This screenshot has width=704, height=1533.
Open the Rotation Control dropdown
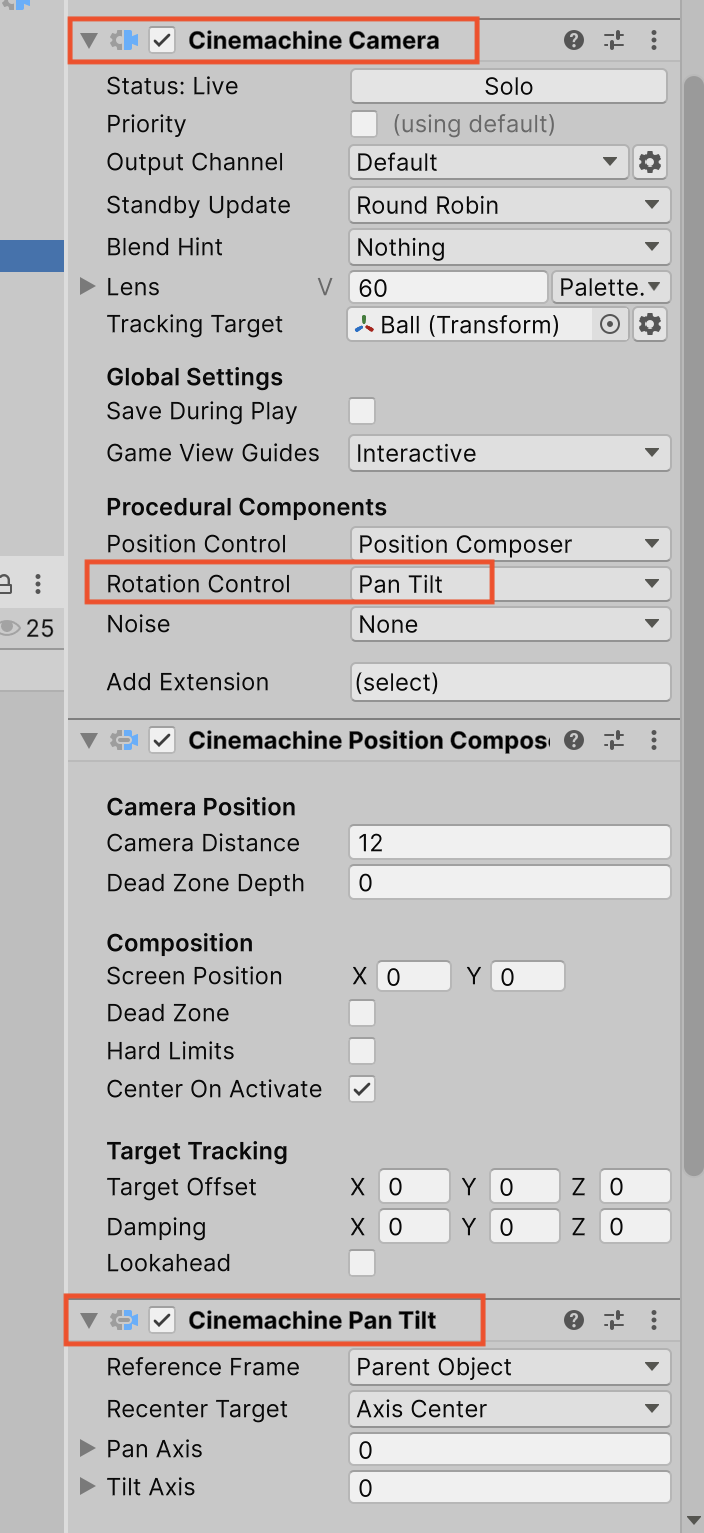(510, 584)
